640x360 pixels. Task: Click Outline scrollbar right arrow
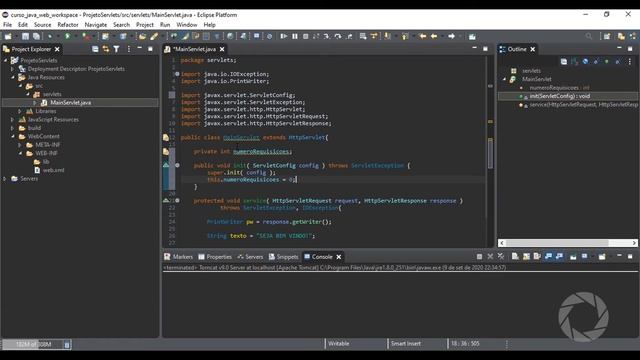634,243
